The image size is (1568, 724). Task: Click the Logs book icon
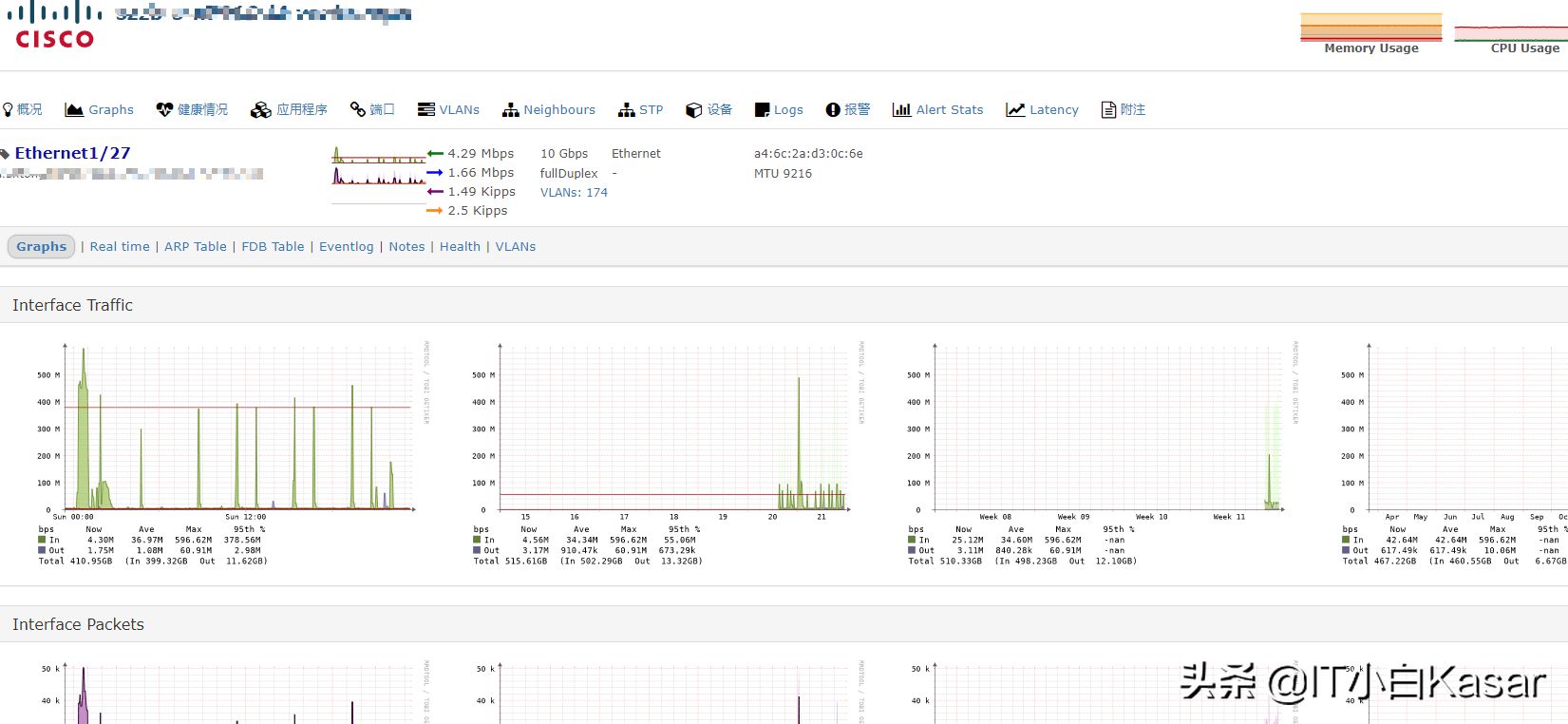click(x=762, y=110)
